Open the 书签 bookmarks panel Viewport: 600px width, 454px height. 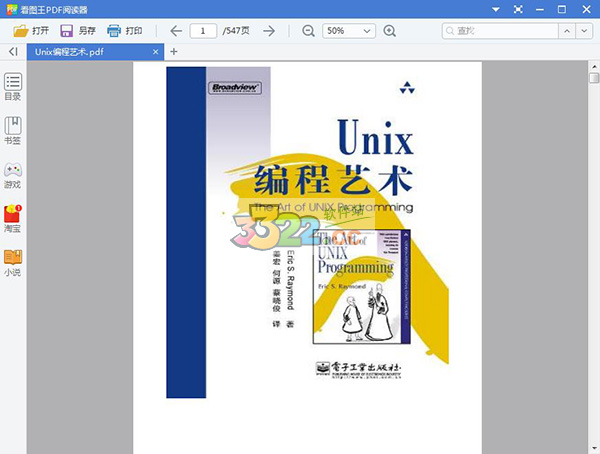pos(13,131)
